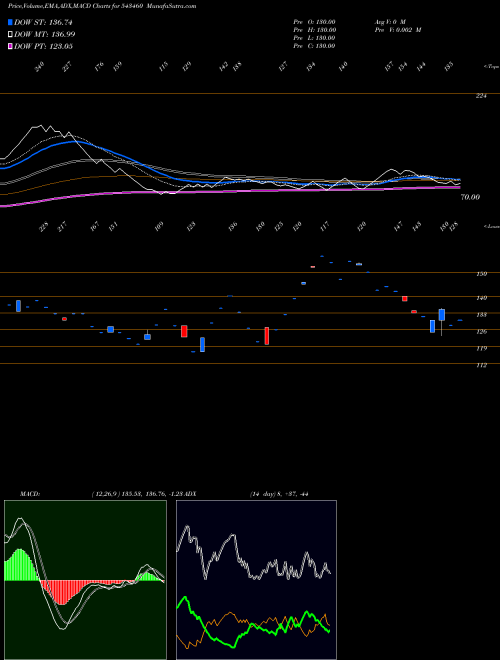The height and width of the screenshot is (660, 500).
Task: Click the 'Pre V: 0.002 M' volume text
Action: point(398,30)
